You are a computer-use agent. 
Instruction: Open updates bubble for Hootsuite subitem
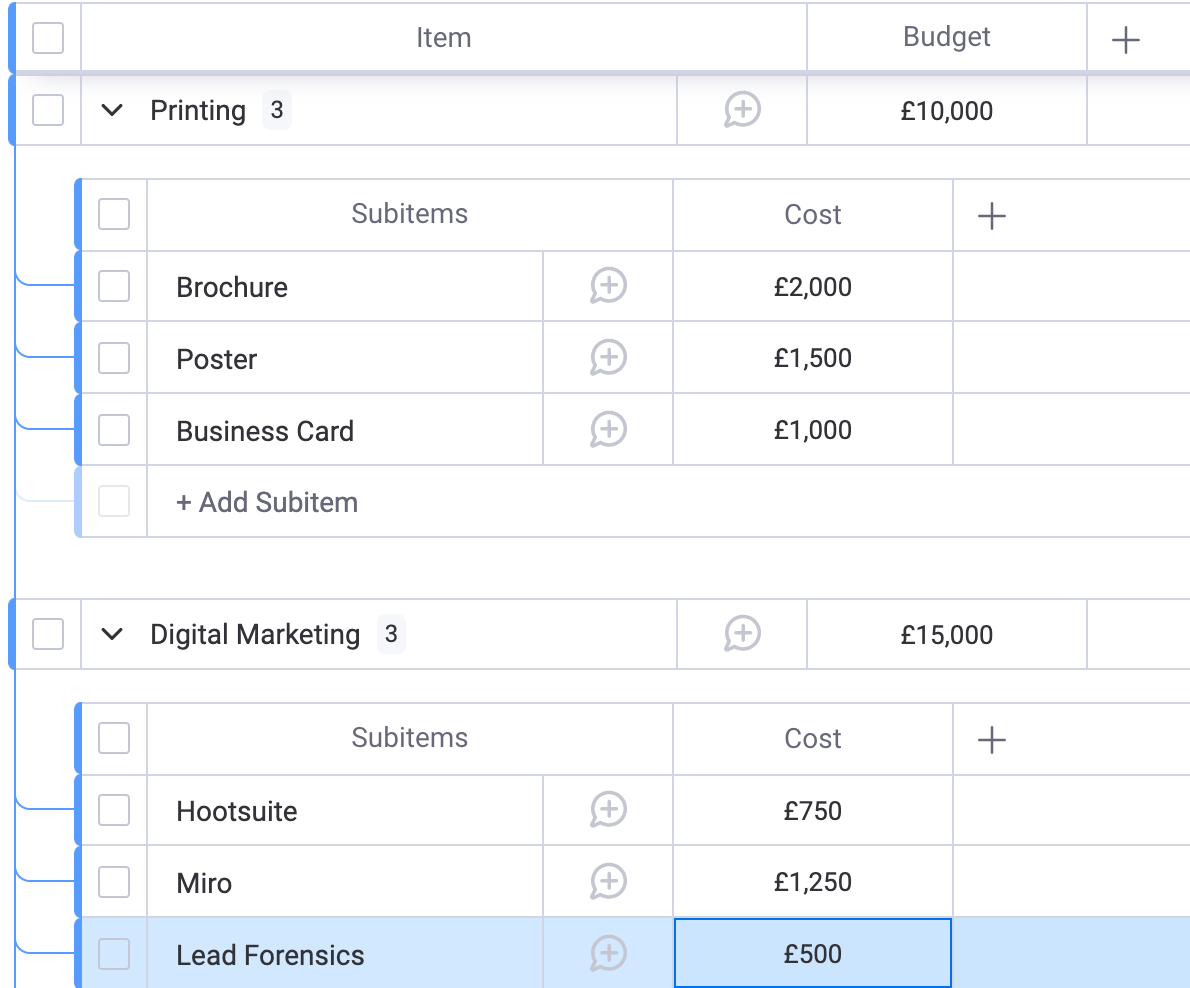coord(608,810)
